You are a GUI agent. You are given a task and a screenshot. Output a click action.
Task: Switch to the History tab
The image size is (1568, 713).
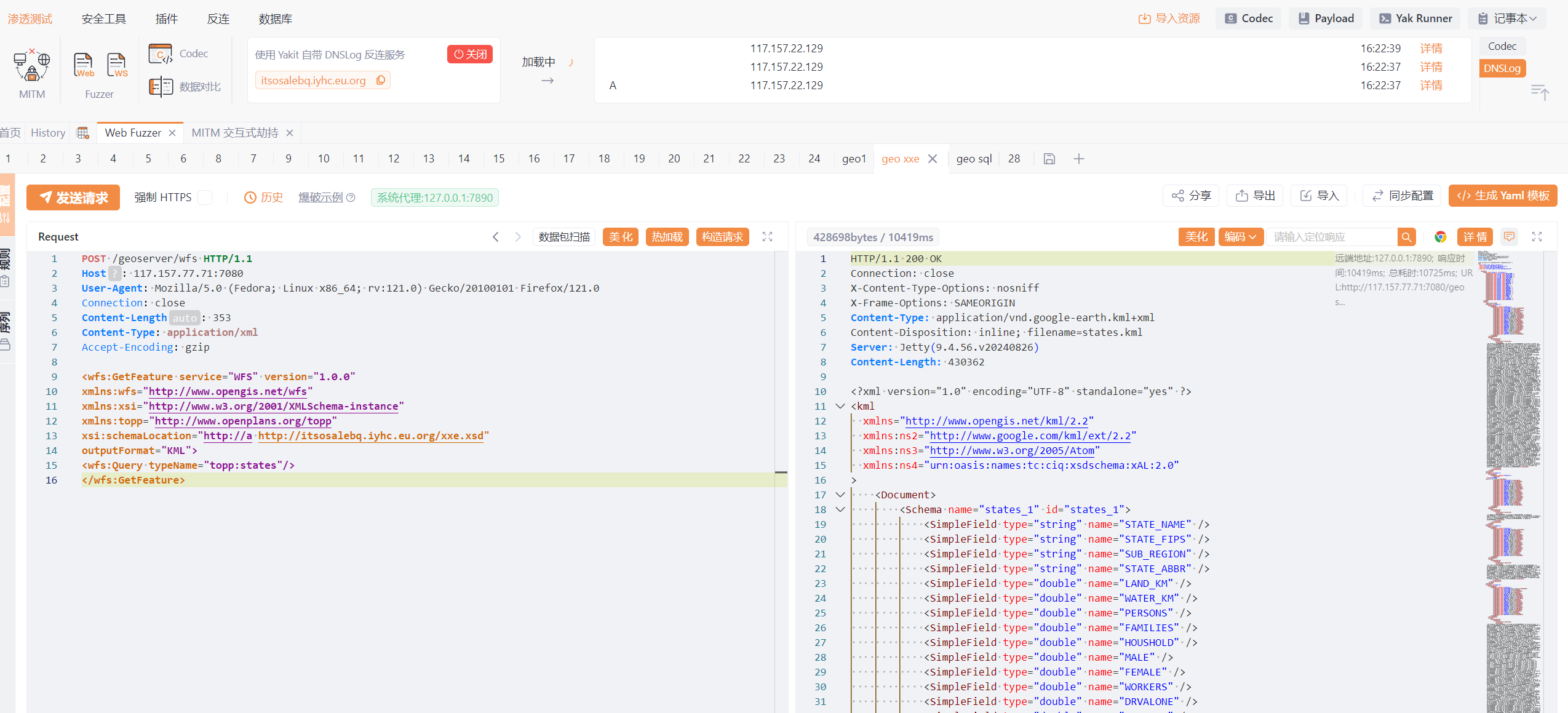point(48,133)
